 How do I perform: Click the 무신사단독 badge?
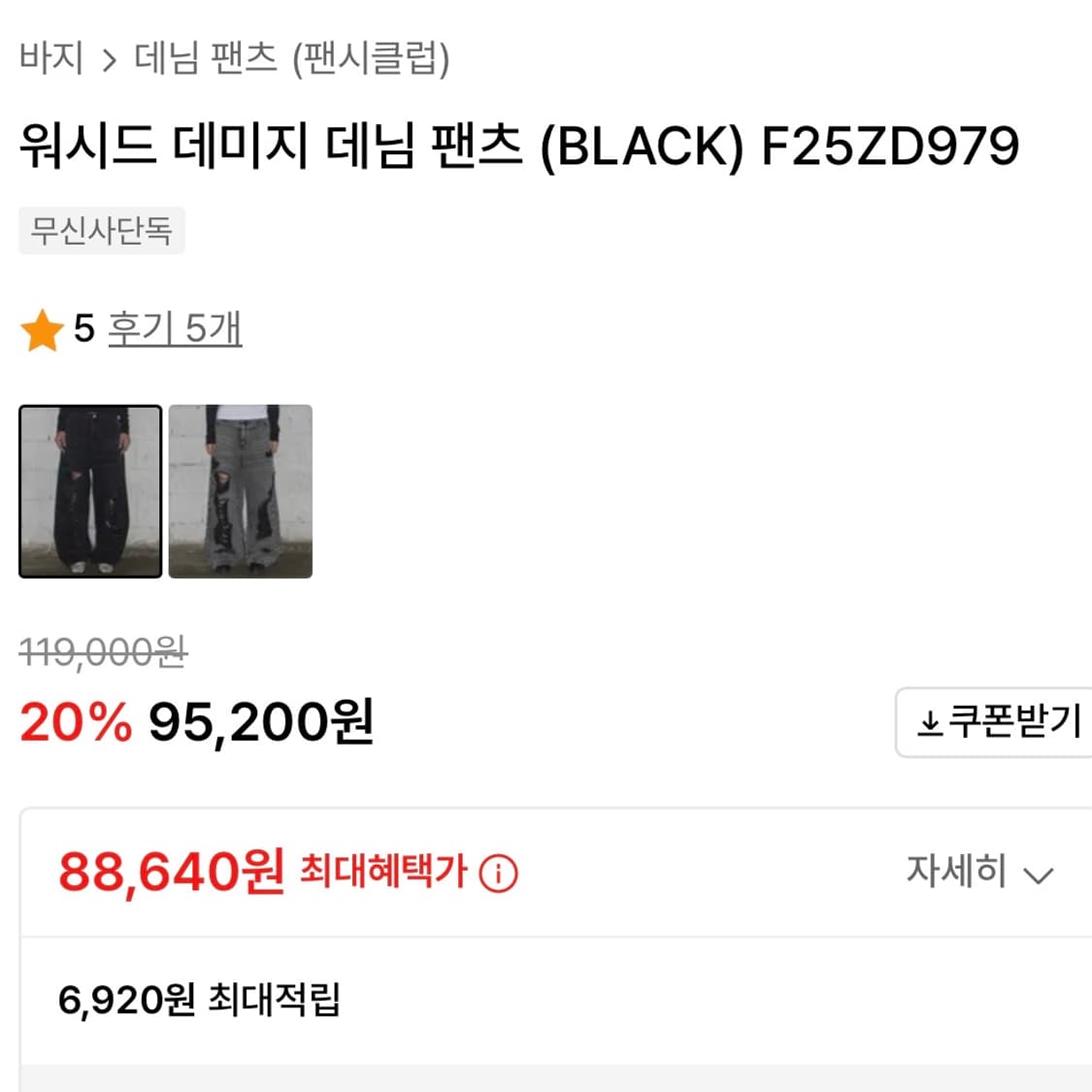coord(100,230)
